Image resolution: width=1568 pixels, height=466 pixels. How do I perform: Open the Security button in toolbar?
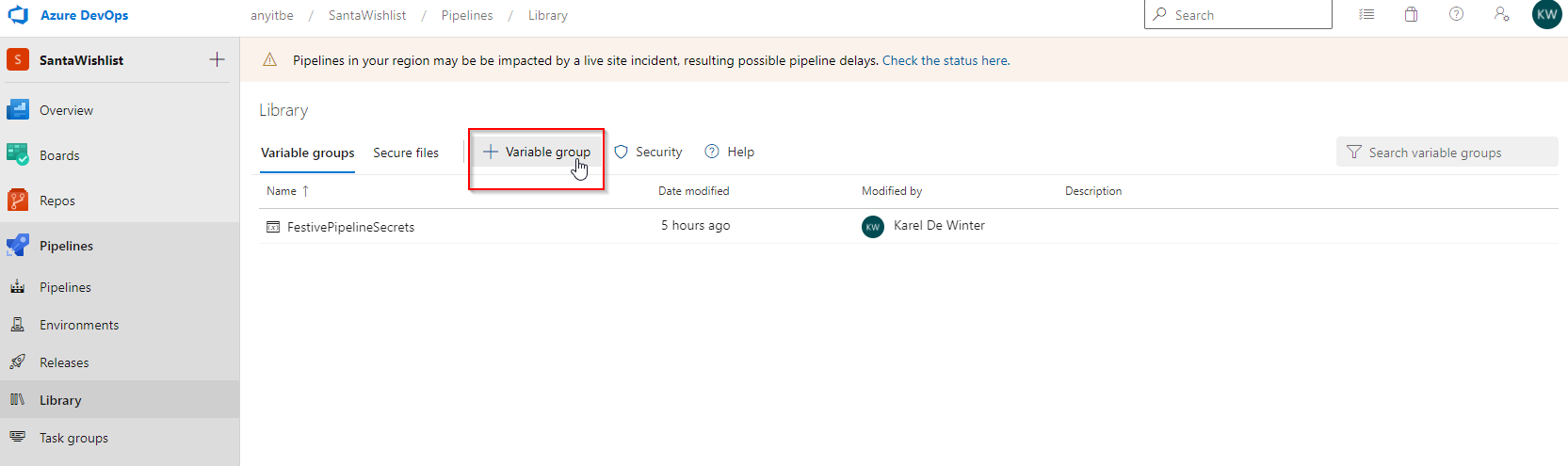pos(648,152)
